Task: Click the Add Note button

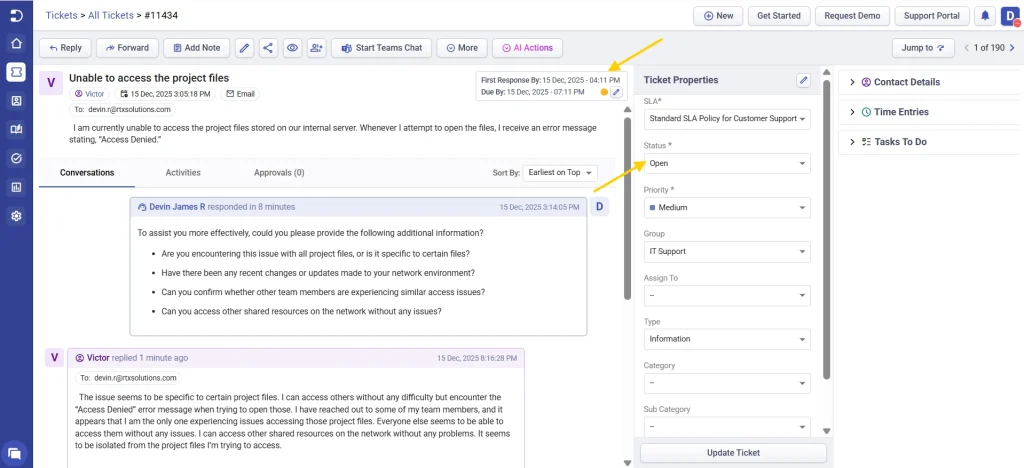Action: point(196,48)
